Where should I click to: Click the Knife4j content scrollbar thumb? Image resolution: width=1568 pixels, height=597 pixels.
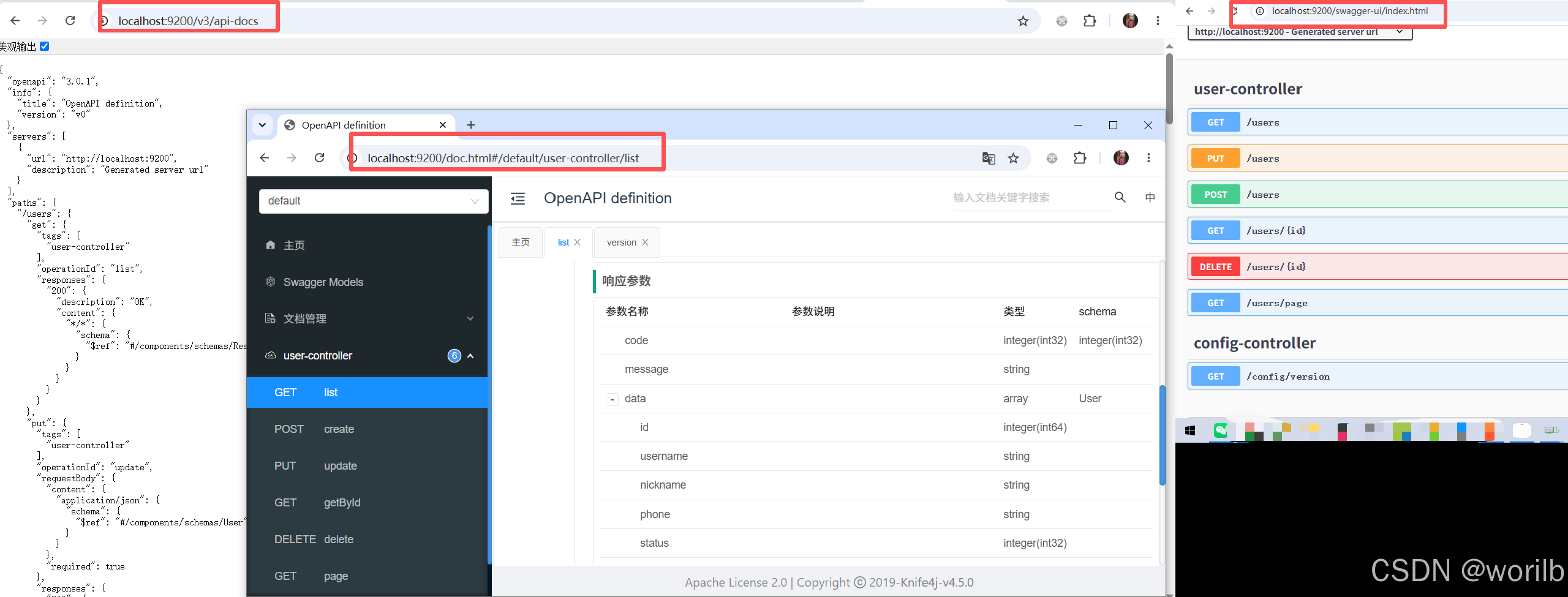point(1162,435)
